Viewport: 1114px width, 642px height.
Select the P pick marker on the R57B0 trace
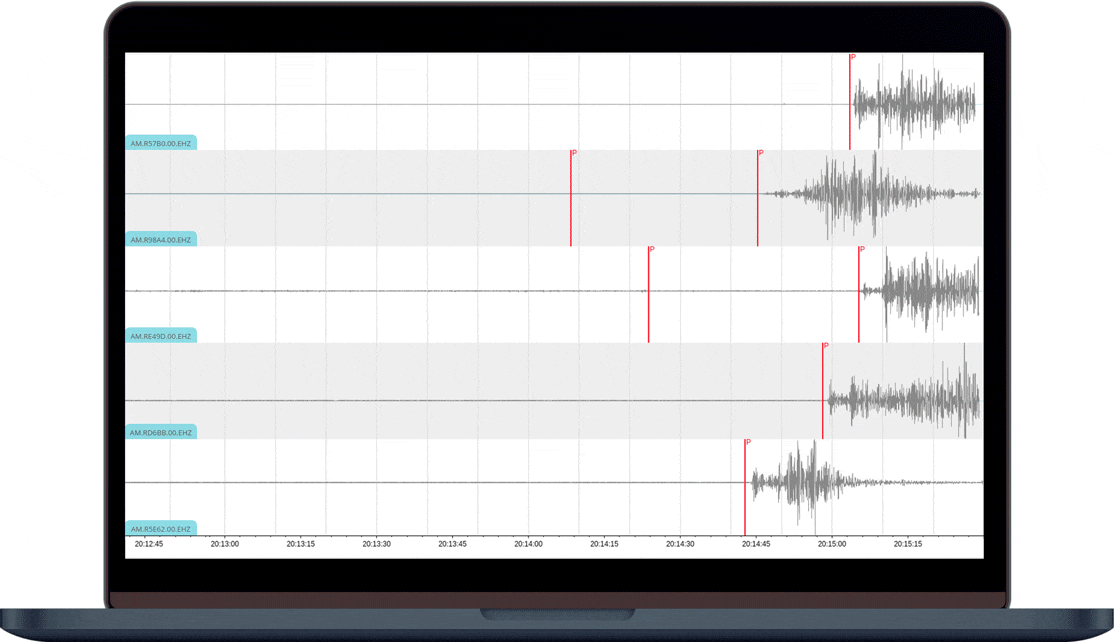[x=850, y=100]
